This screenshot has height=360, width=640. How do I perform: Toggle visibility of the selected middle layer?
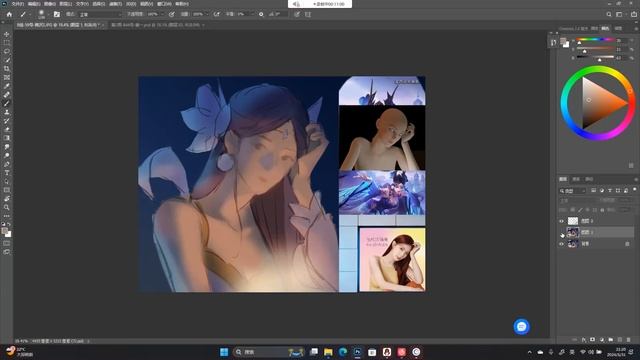561,232
